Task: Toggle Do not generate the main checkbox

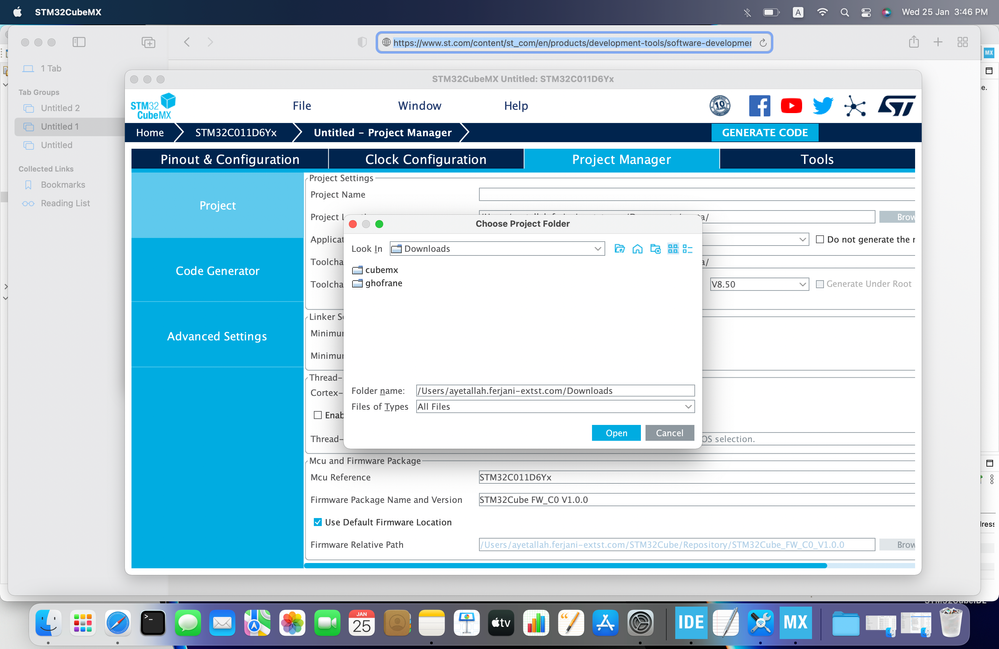Action: point(820,239)
